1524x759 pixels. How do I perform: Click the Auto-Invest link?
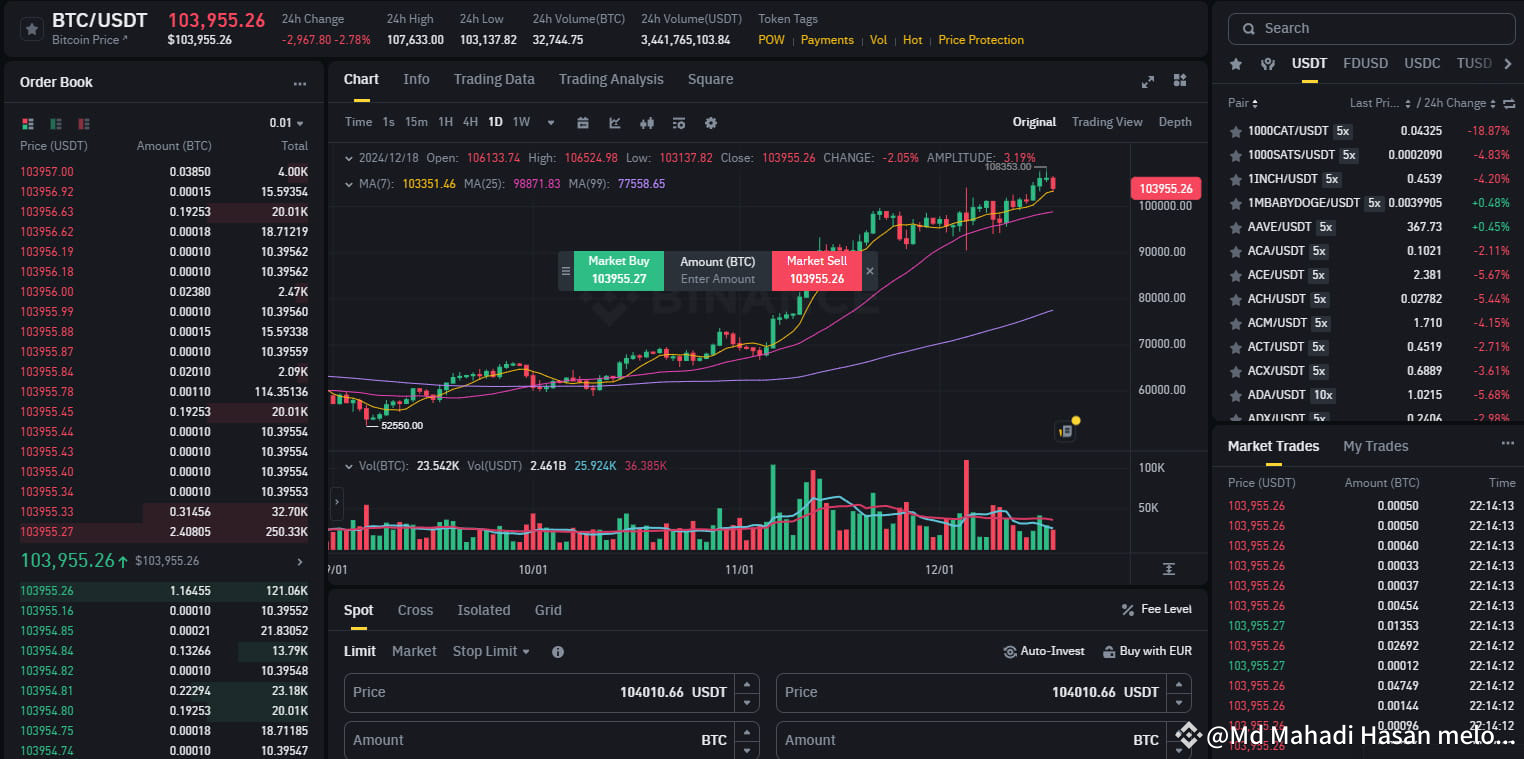pyautogui.click(x=1043, y=651)
